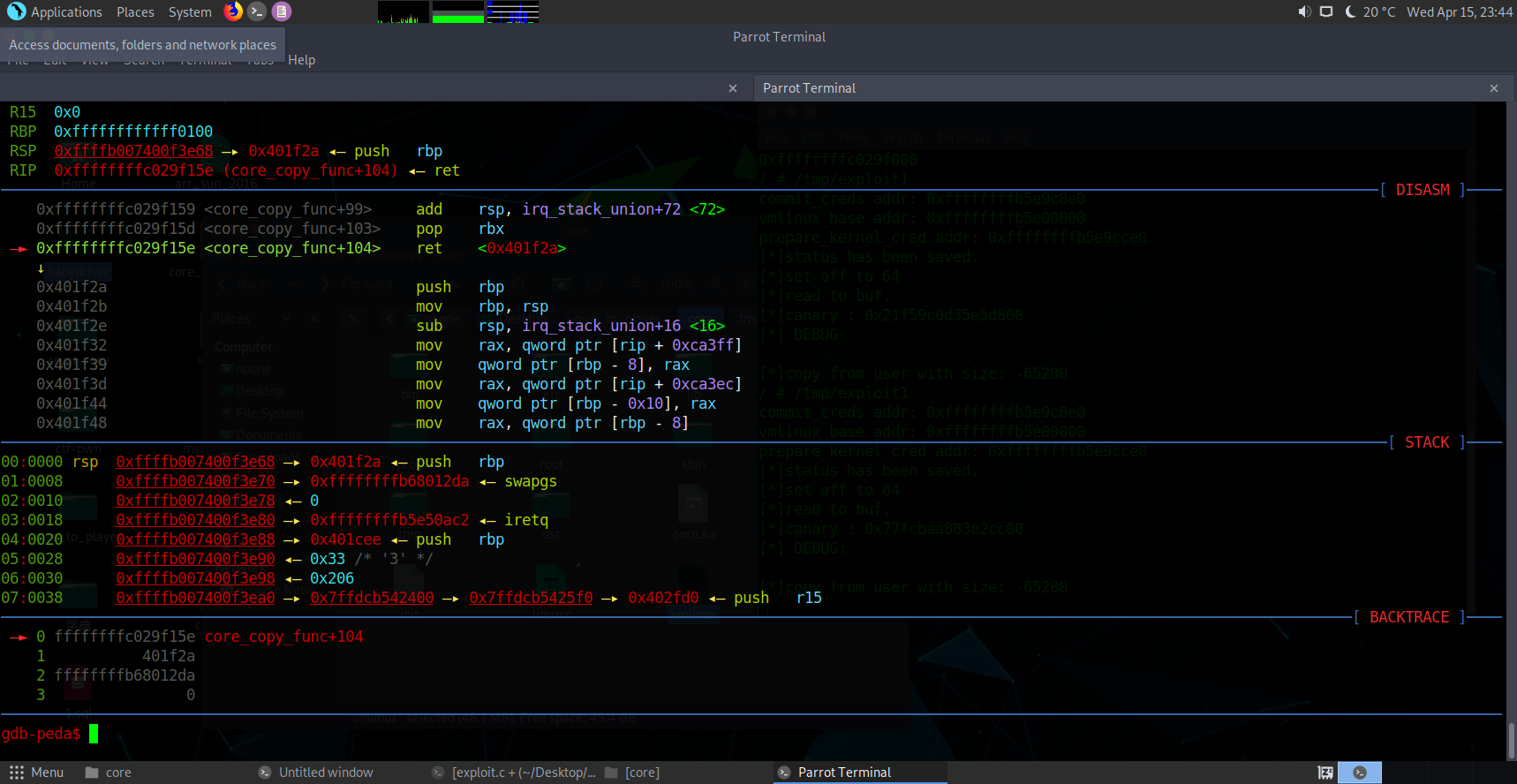Click the current instruction address at core_copy_func+104
Image resolution: width=1517 pixels, height=784 pixels.
[116, 248]
